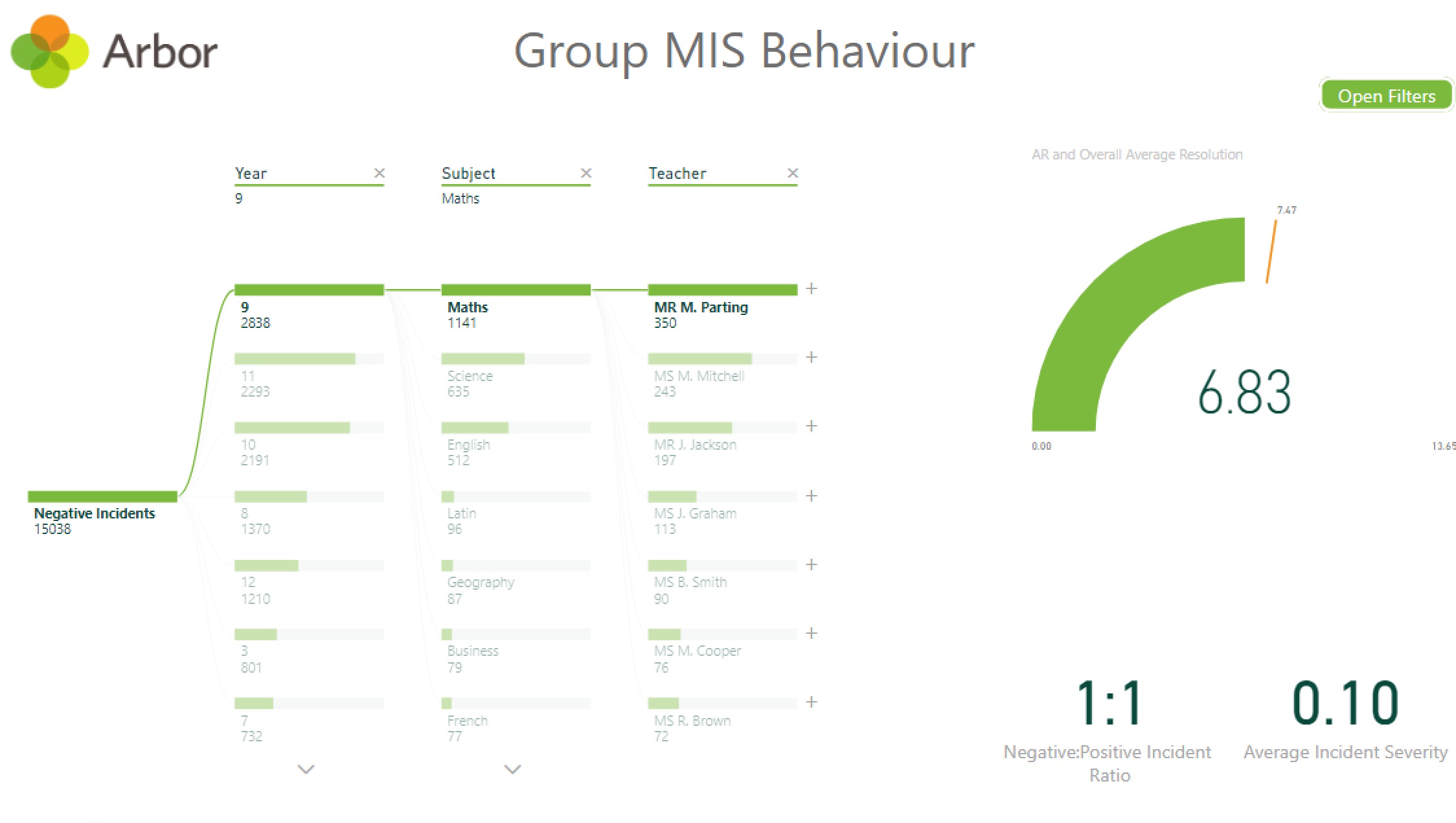Select the Science subject node

[x=483, y=359]
